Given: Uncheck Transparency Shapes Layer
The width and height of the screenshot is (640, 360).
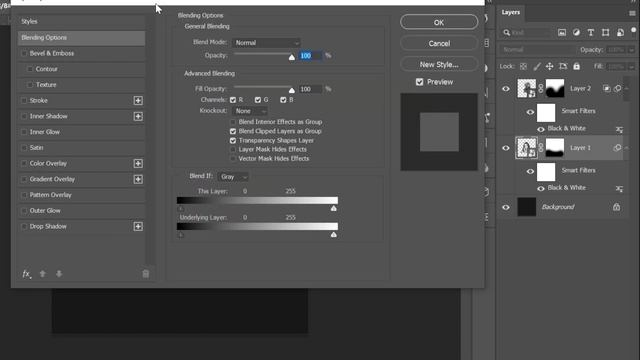Looking at the screenshot, I should pyautogui.click(x=233, y=140).
